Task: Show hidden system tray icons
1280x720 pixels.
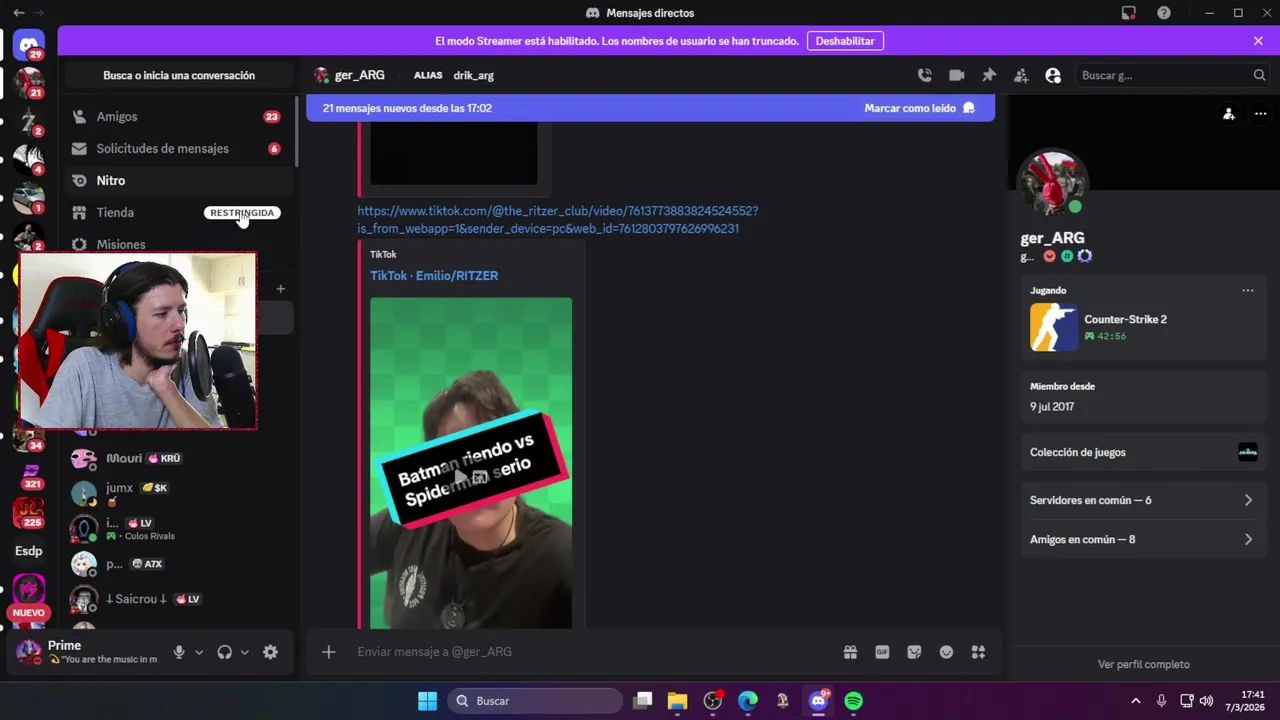Action: pyautogui.click(x=1135, y=701)
